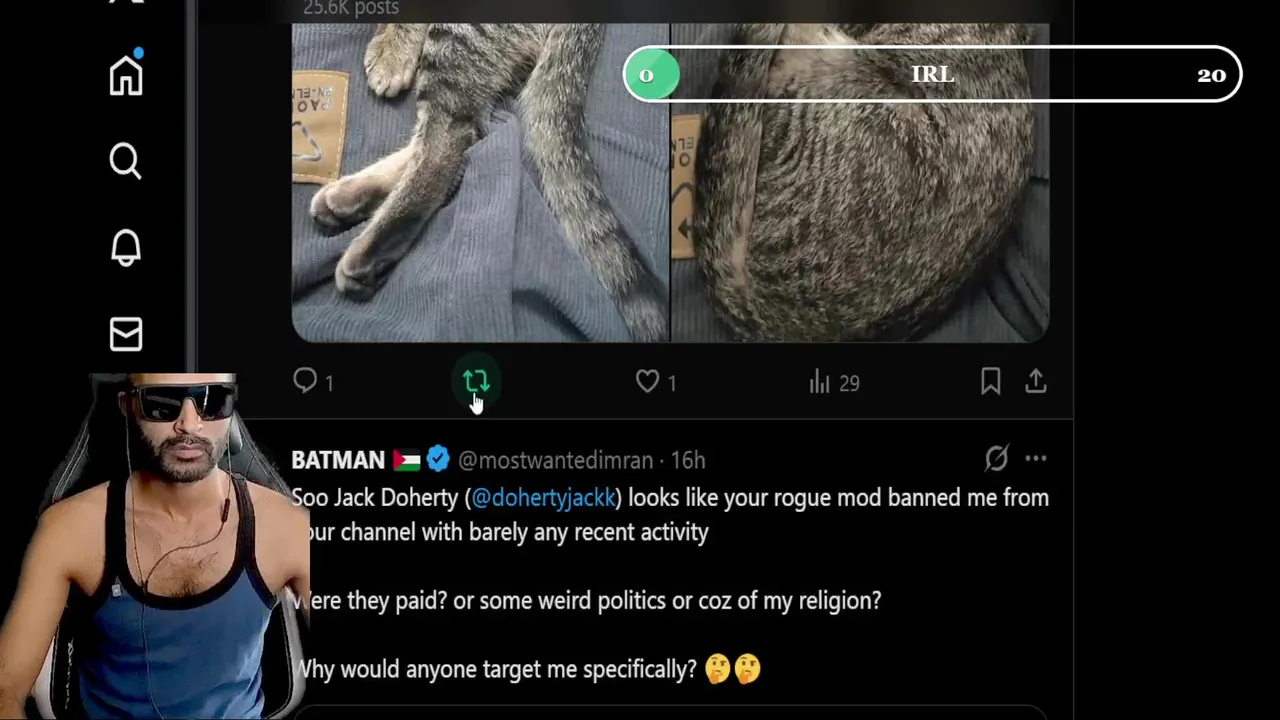Screen dimensions: 1280x720
Task: Click the IRL goal progress bar
Action: pyautogui.click(x=932, y=74)
